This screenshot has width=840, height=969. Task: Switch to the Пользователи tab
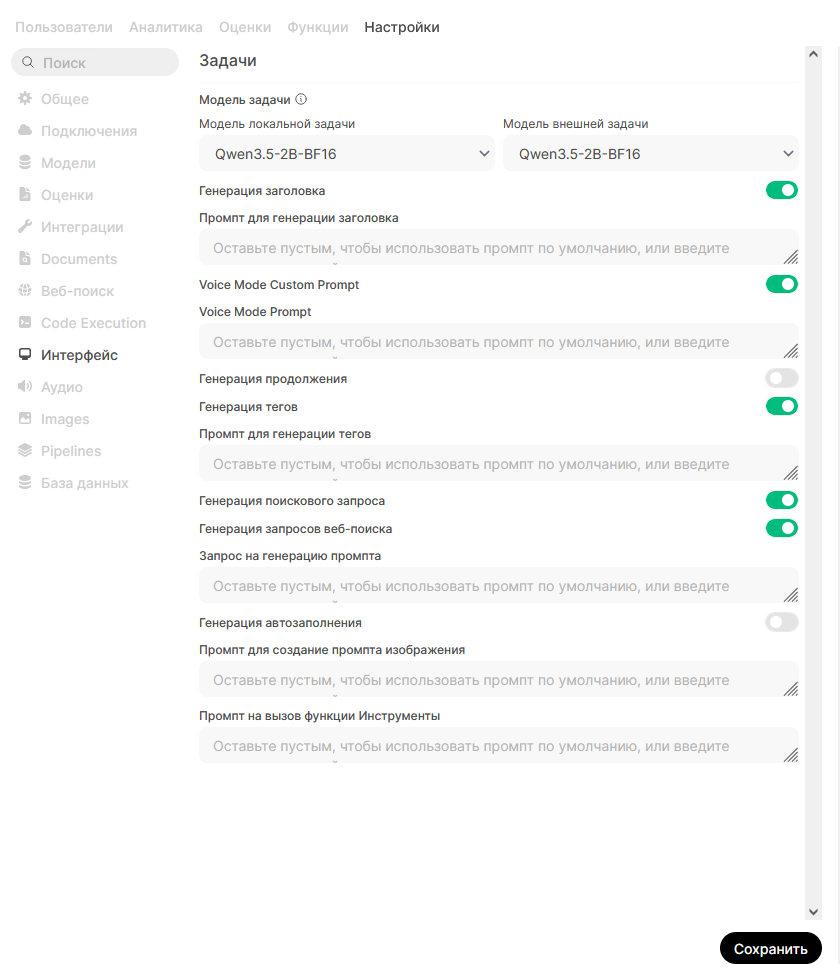point(64,27)
